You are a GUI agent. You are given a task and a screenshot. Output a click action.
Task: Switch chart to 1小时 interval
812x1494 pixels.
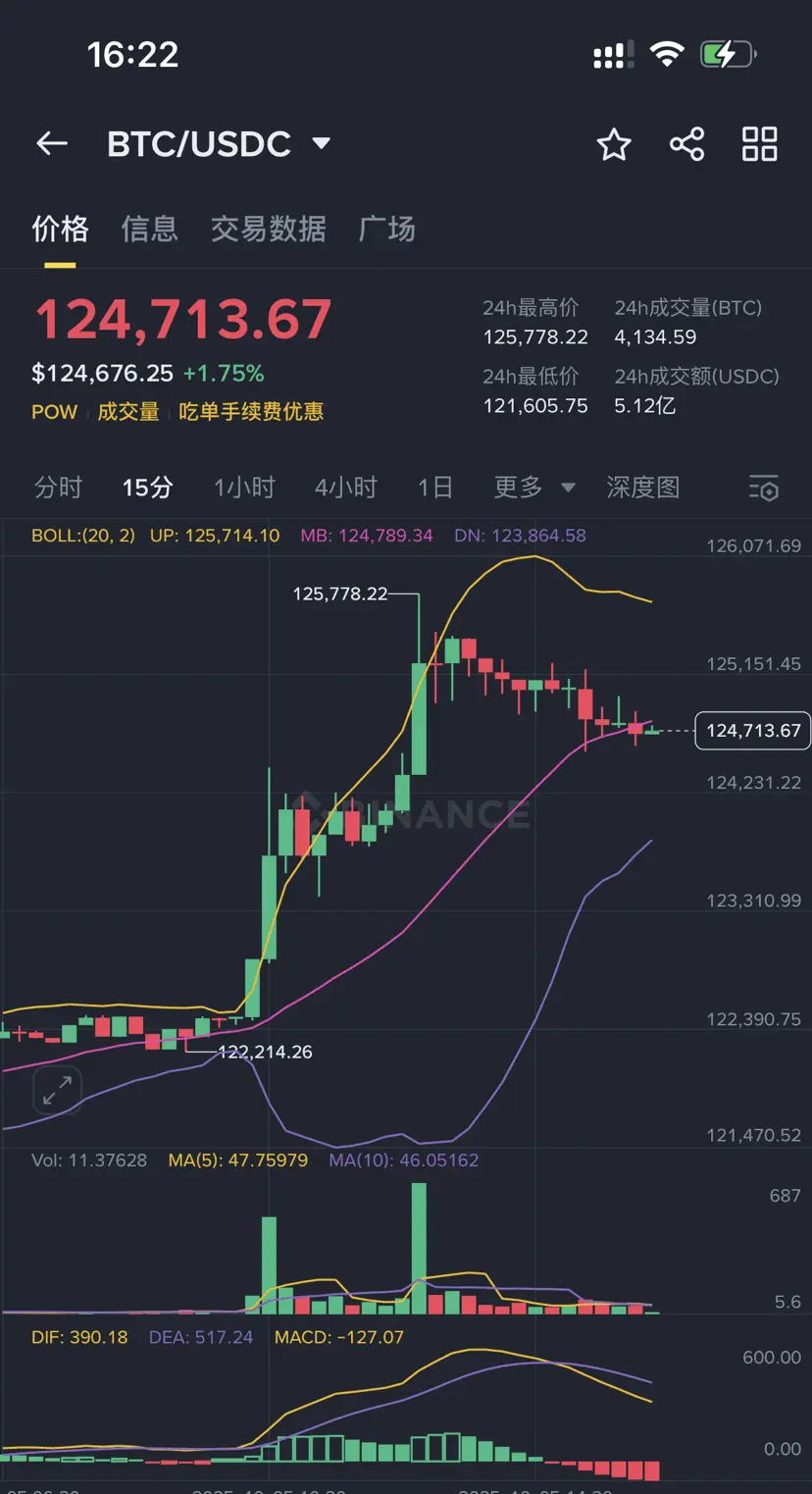pos(244,488)
